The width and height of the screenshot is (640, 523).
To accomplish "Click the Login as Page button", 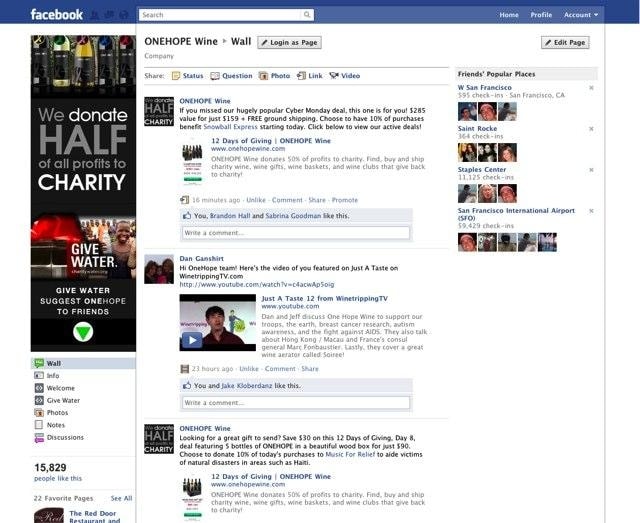I will pos(289,42).
